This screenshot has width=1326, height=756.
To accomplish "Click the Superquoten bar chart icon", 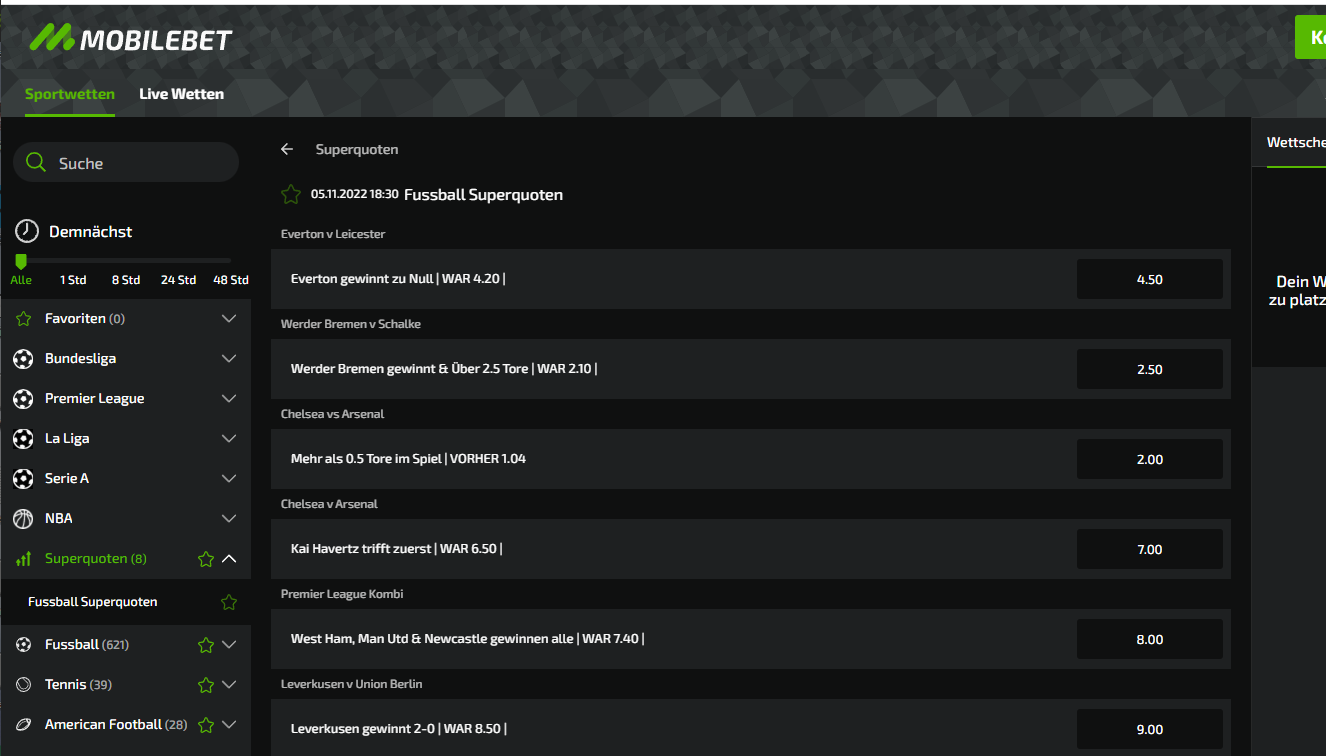I will coord(23,559).
